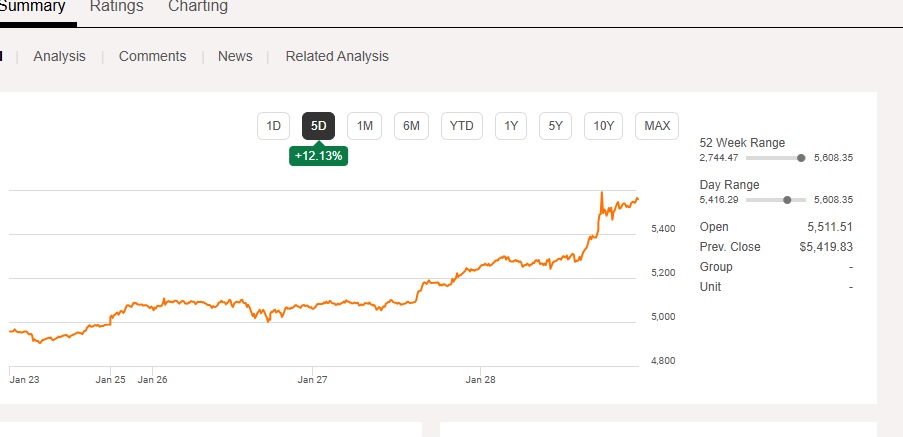Show year-to-date YTD chart
The width and height of the screenshot is (903, 437).
(461, 126)
